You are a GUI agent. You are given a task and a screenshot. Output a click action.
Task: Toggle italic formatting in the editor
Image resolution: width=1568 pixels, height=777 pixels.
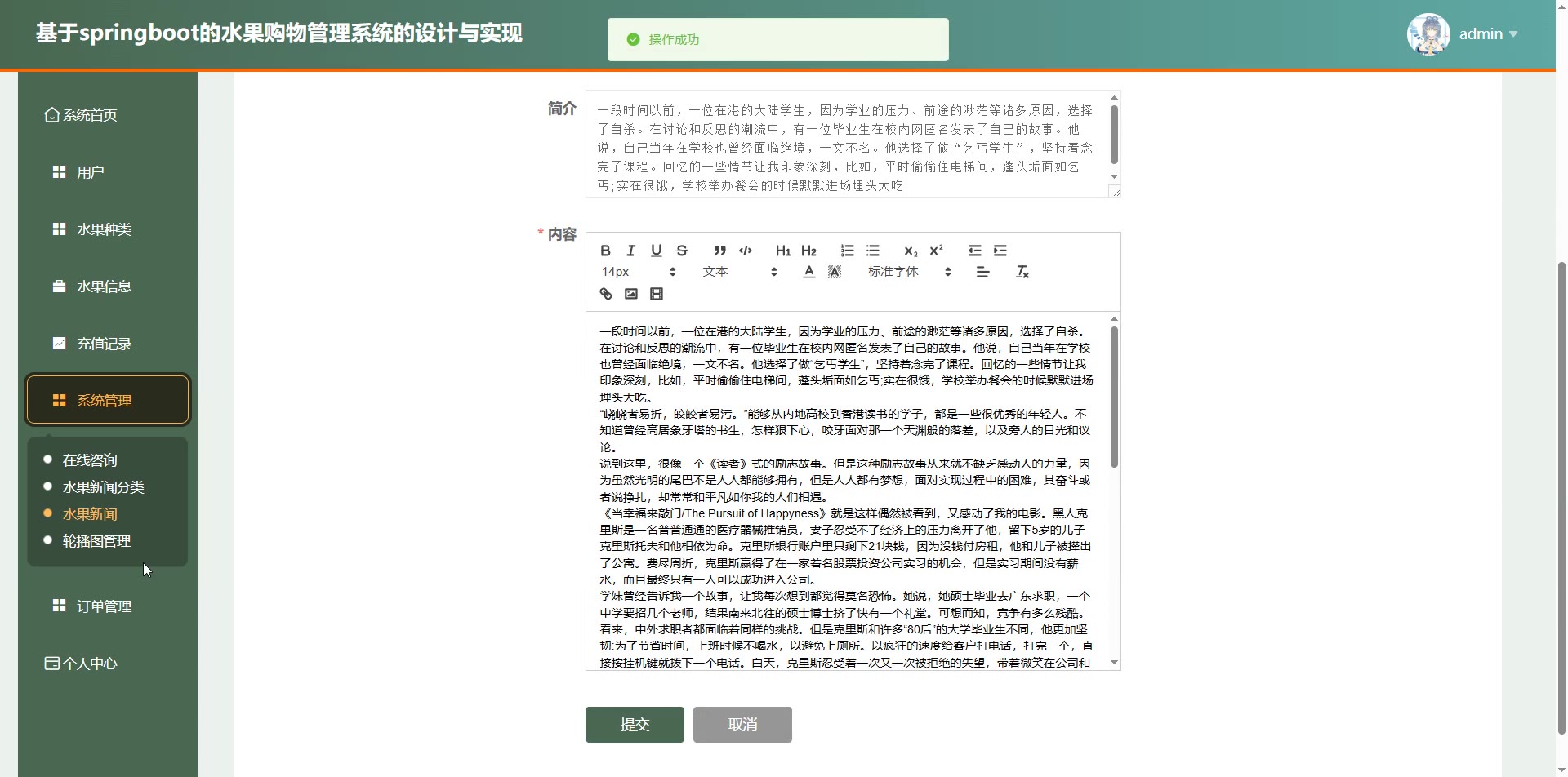(x=630, y=251)
